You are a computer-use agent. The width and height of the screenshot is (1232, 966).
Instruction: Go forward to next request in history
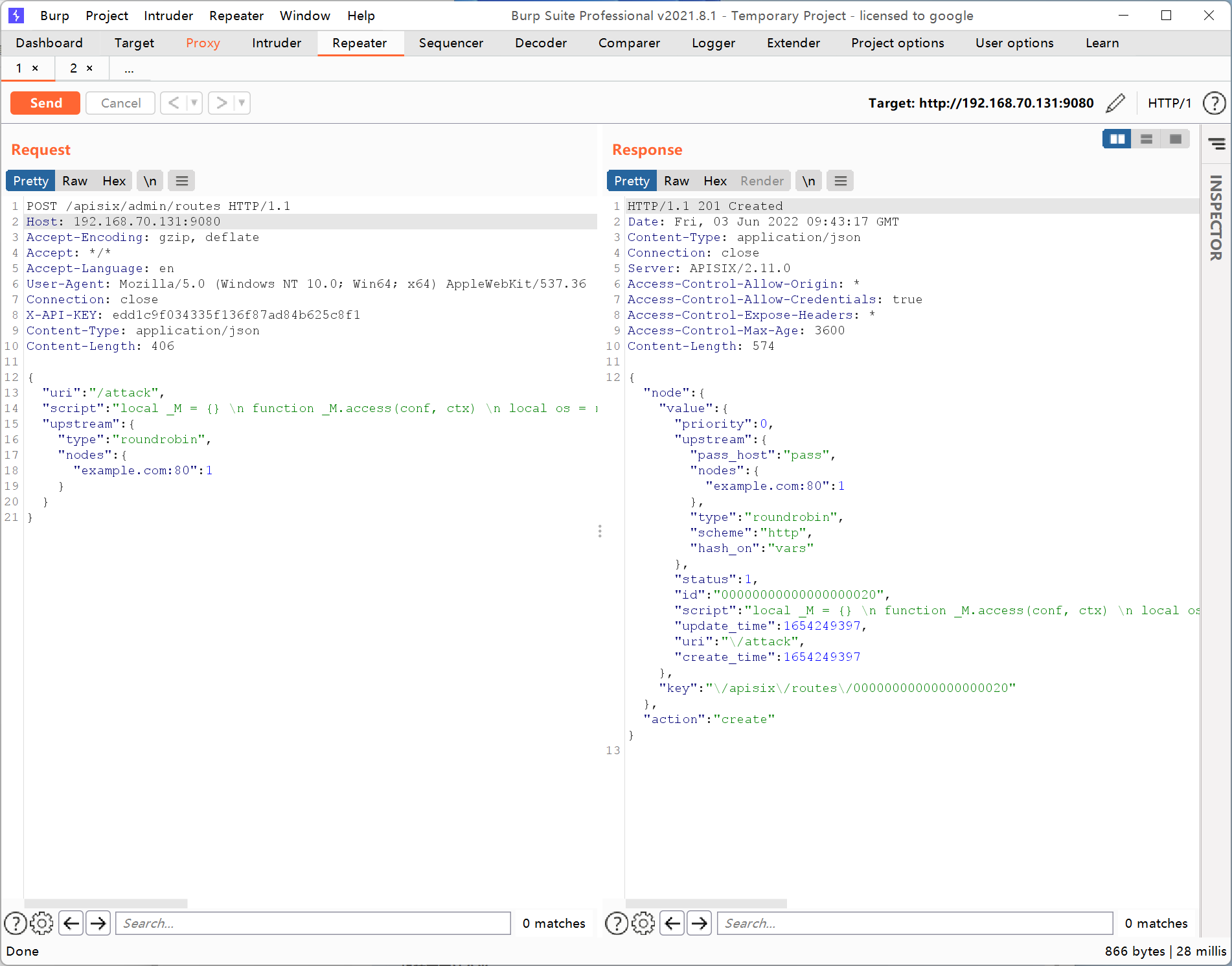click(x=222, y=103)
